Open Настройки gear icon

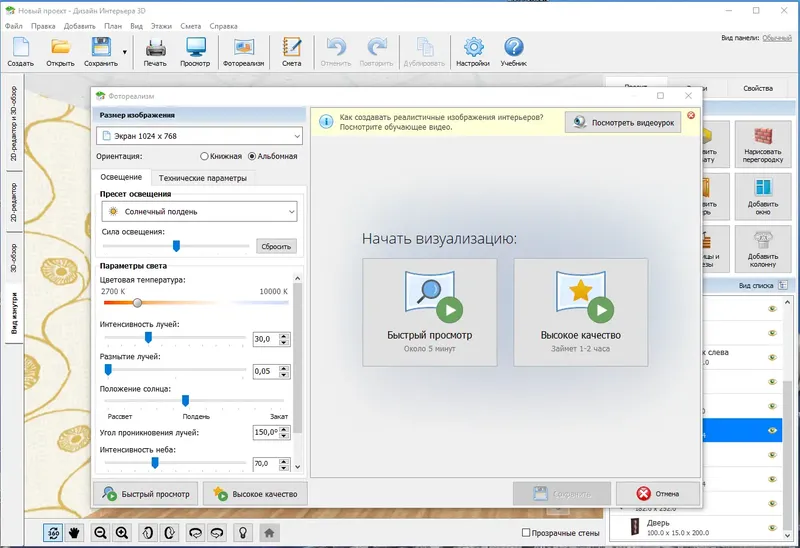(473, 47)
